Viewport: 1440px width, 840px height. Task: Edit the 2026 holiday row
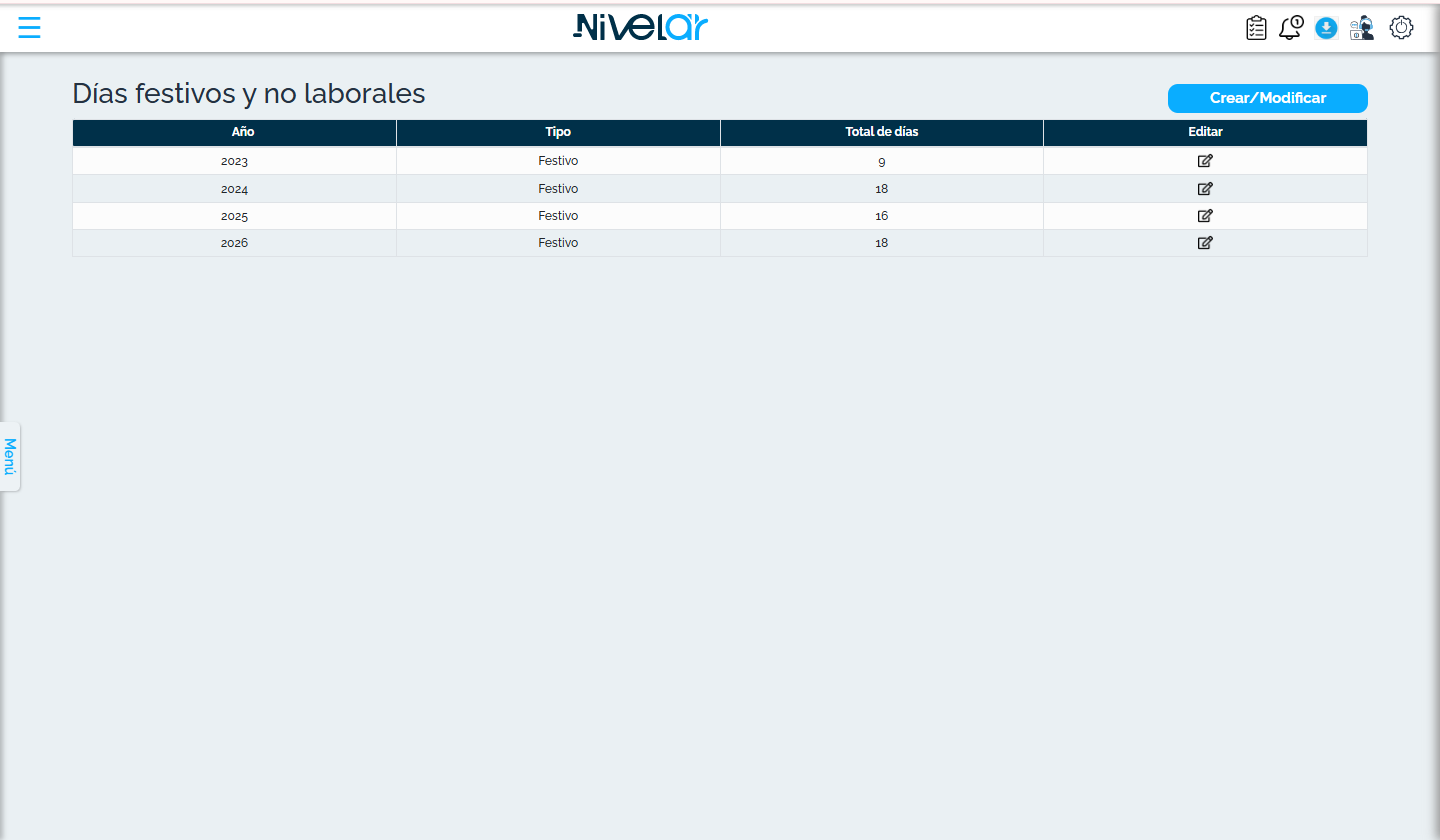(x=1205, y=242)
